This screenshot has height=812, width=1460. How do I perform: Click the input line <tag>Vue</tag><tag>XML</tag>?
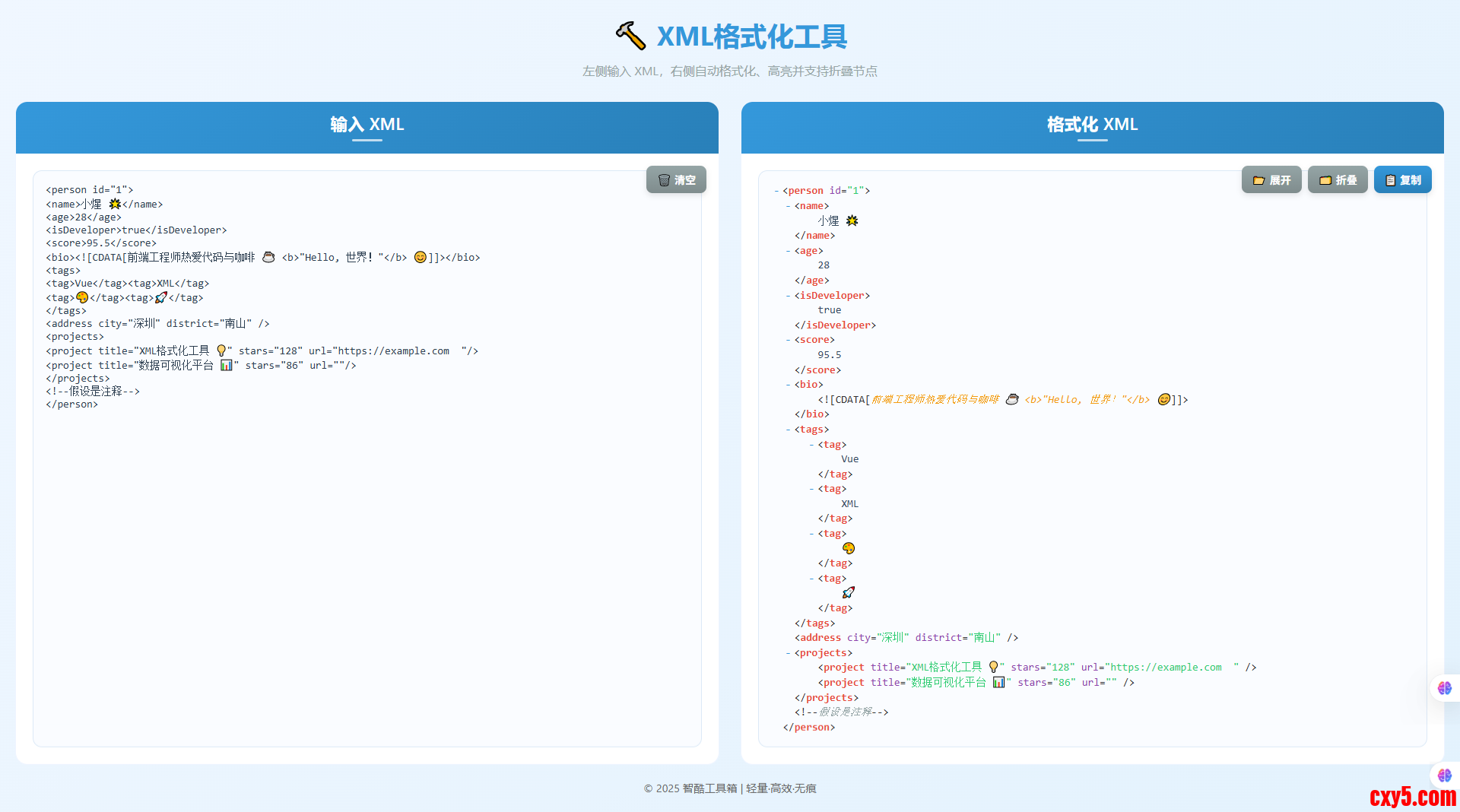[128, 284]
